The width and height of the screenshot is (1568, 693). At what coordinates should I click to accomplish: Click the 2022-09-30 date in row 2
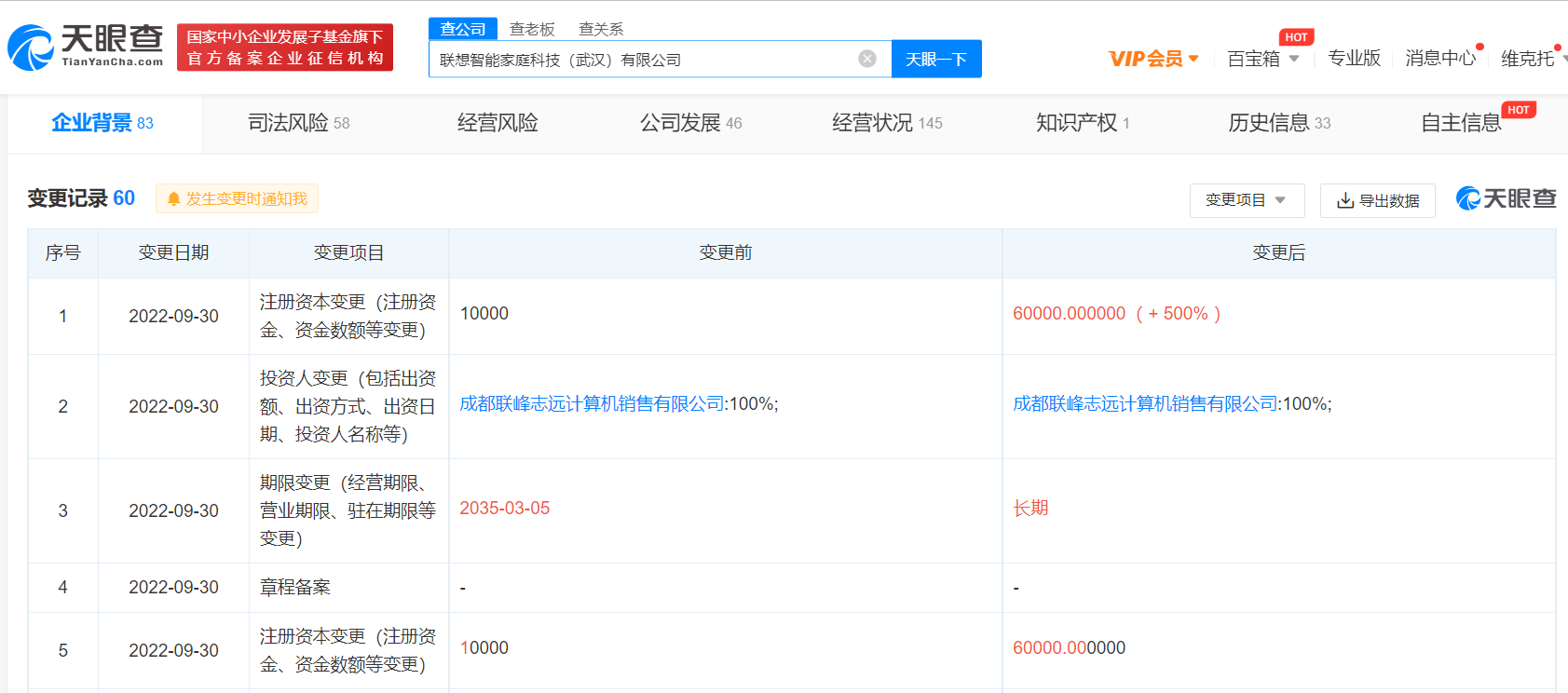(173, 407)
